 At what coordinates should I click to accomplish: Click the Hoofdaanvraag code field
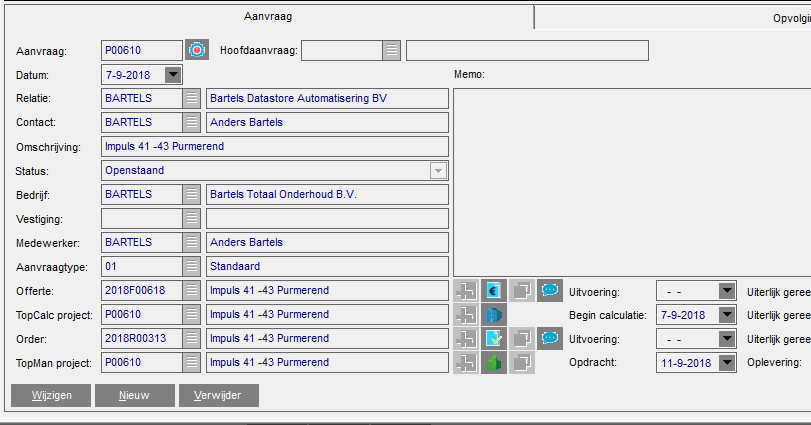click(342, 51)
